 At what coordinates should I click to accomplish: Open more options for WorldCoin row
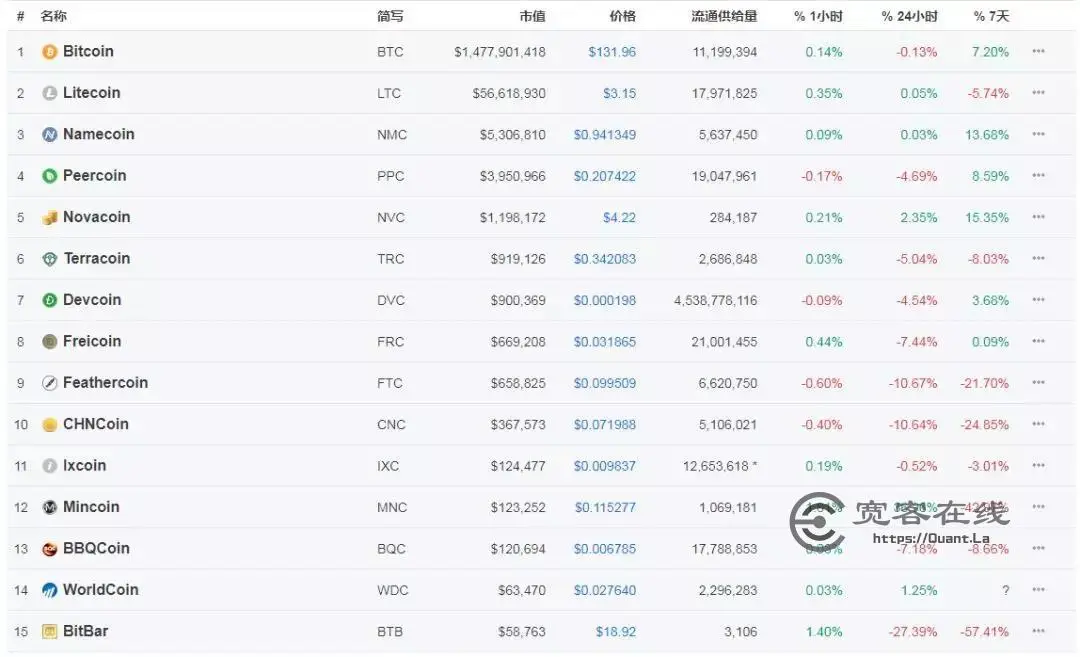[x=1039, y=590]
